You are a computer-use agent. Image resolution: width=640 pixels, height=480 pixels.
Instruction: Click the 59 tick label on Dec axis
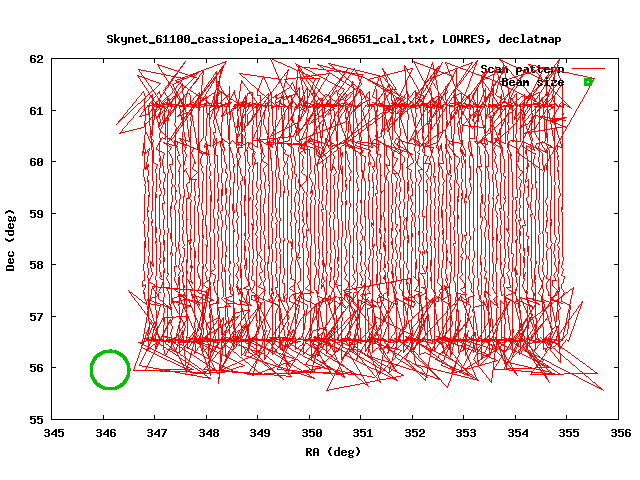36,213
